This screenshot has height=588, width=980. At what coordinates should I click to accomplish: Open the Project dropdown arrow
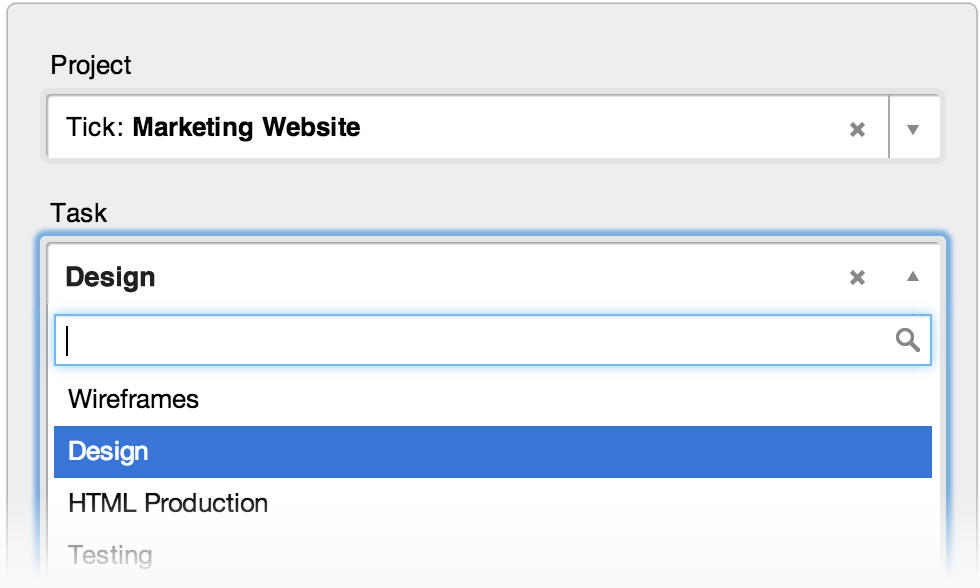pos(912,129)
